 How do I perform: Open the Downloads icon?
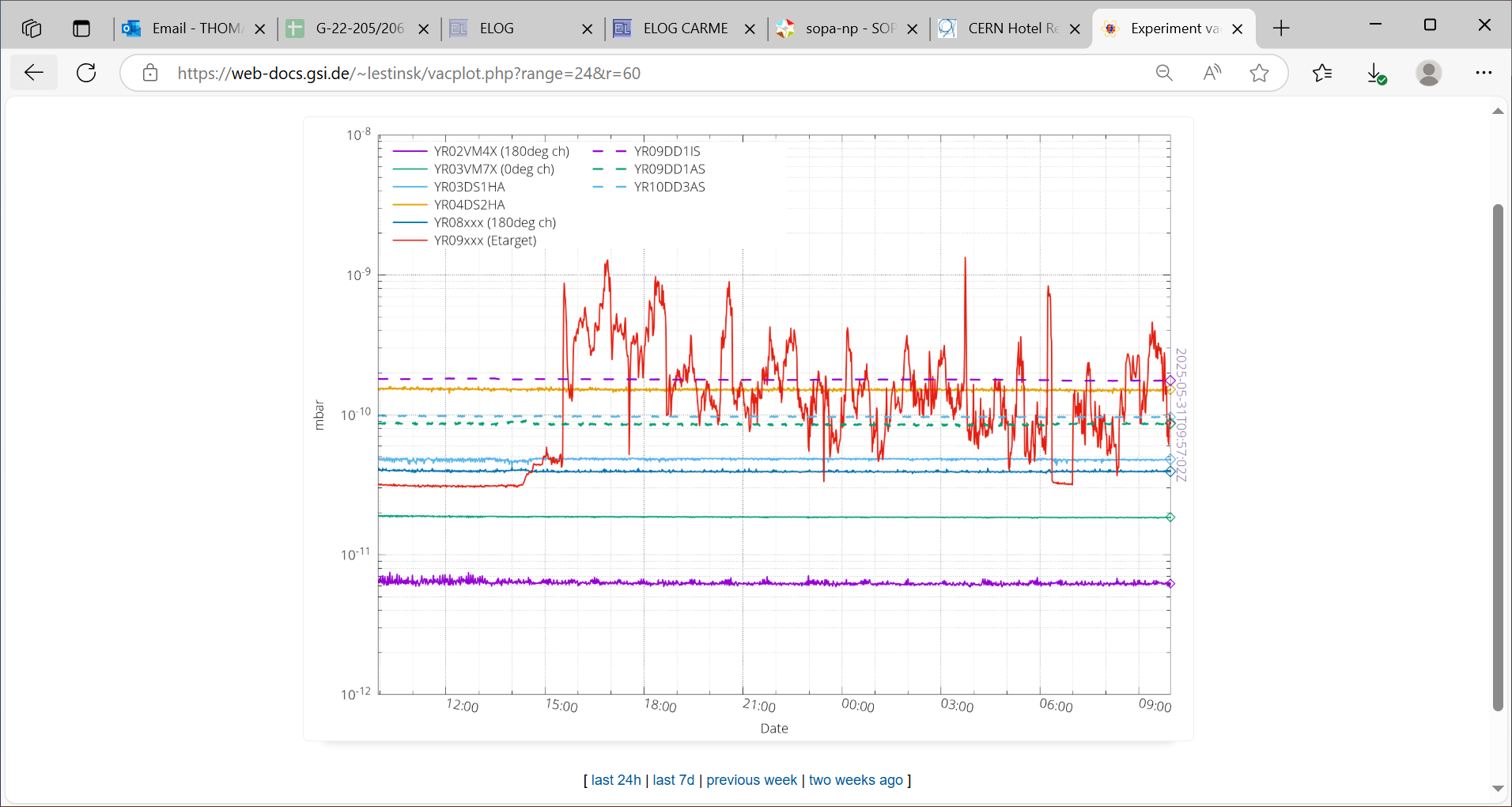point(1376,74)
